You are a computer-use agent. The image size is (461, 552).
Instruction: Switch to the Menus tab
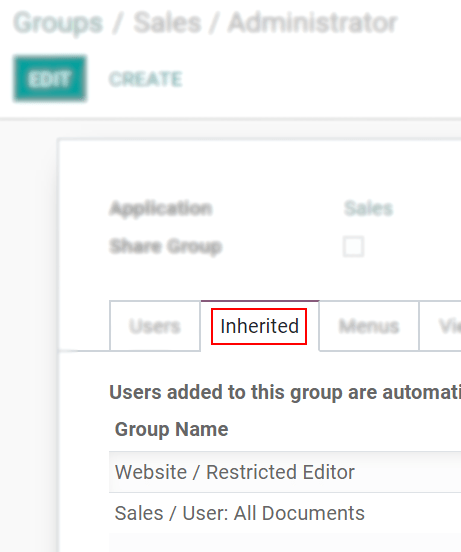[369, 326]
